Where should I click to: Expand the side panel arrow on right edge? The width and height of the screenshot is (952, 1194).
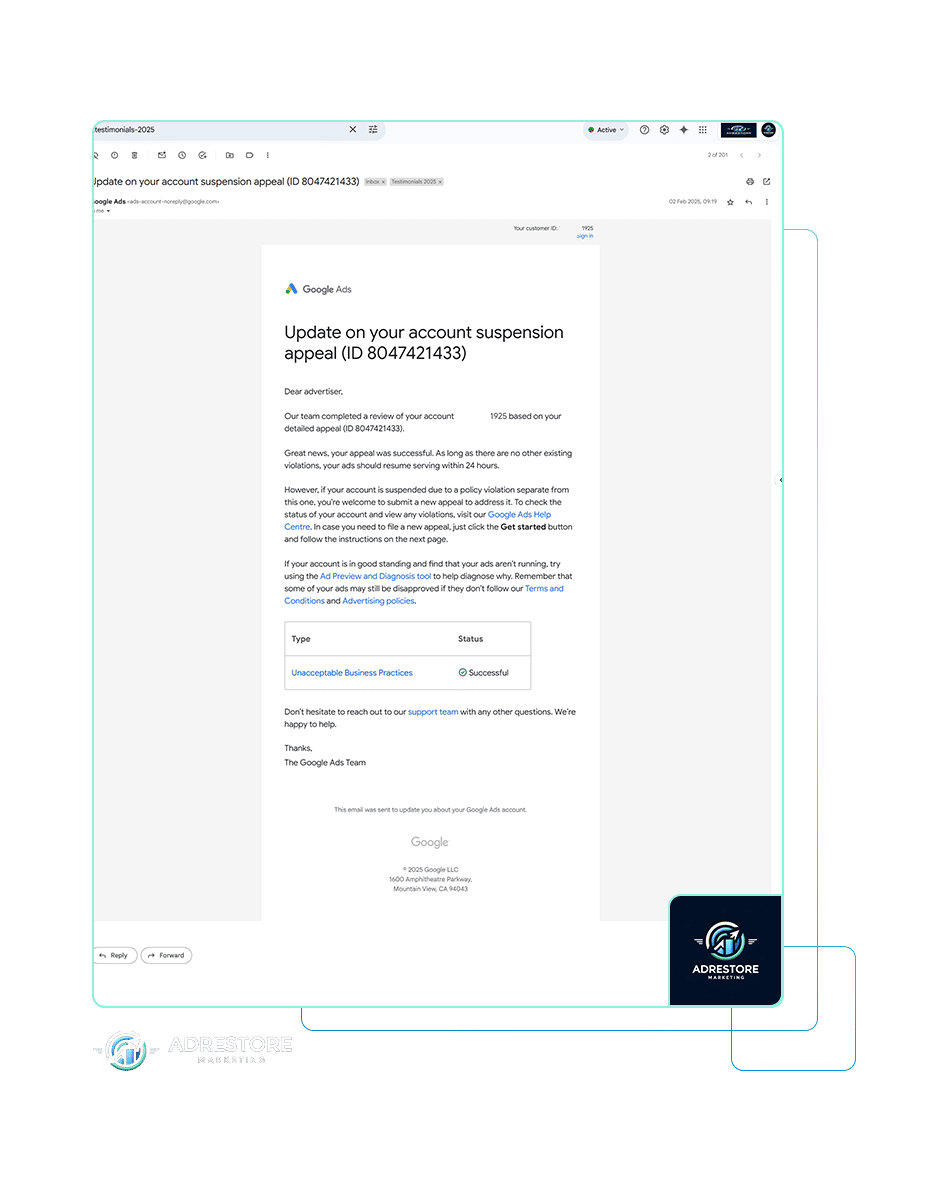pos(780,480)
